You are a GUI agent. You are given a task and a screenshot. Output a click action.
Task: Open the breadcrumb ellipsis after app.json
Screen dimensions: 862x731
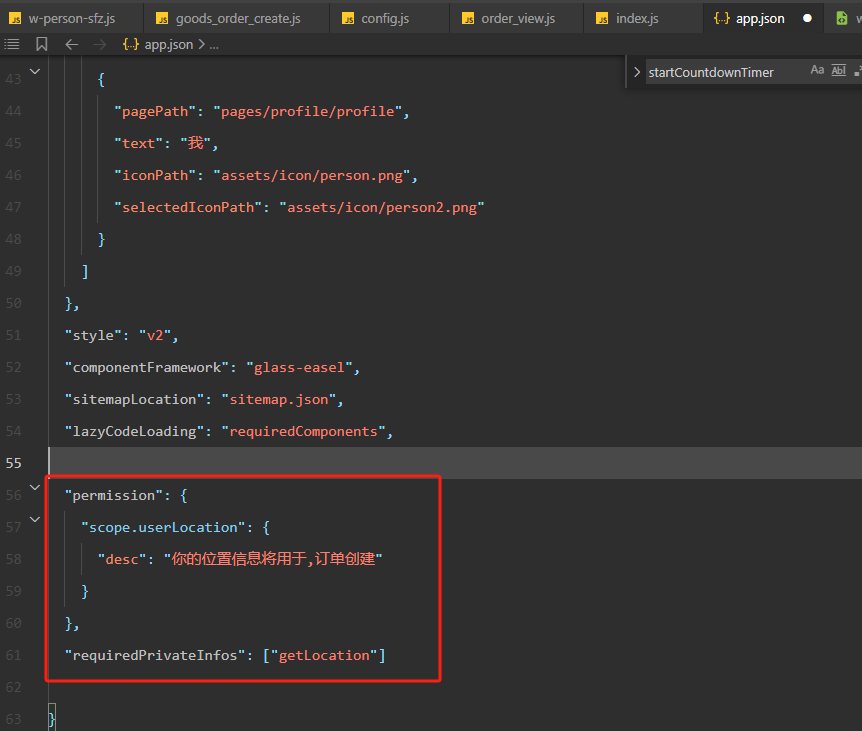214,45
